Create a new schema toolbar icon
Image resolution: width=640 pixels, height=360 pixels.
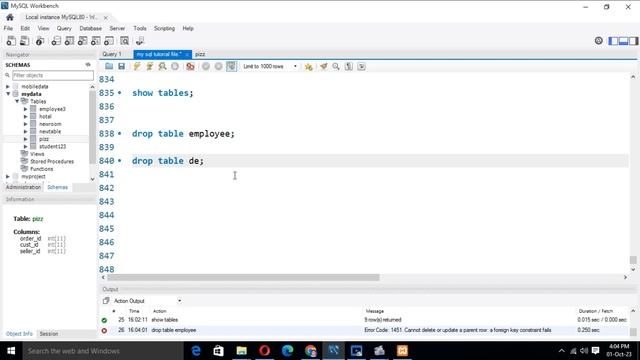point(56,41)
